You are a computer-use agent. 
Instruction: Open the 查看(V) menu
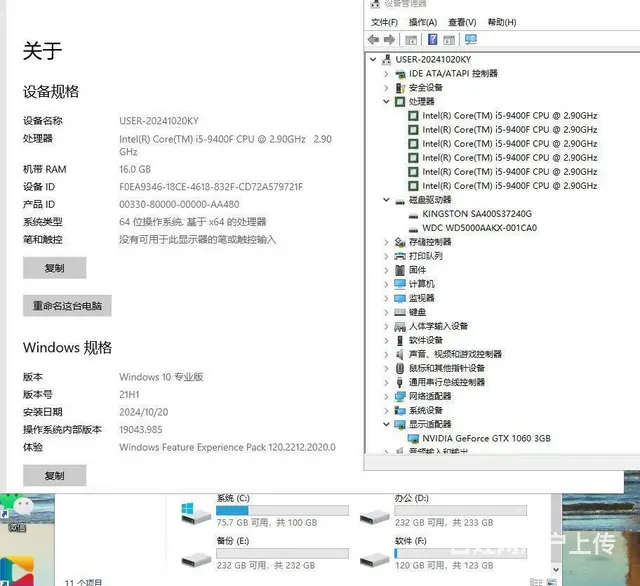tap(462, 22)
